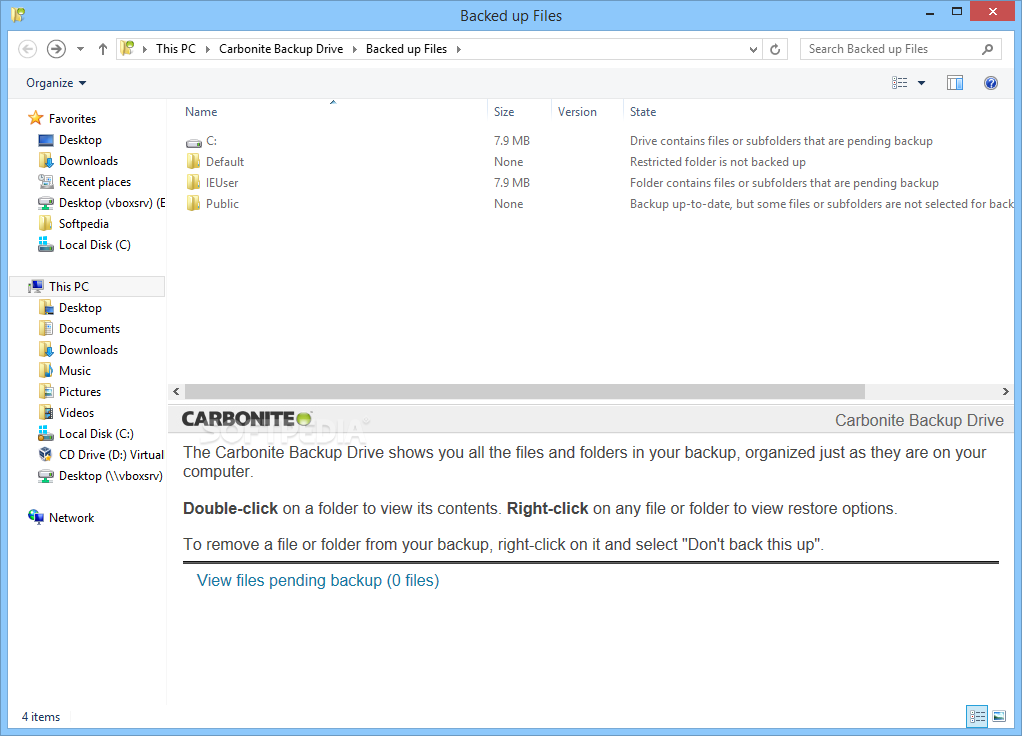Change your view icon in toolbar
This screenshot has height=736, width=1022.
[x=899, y=83]
